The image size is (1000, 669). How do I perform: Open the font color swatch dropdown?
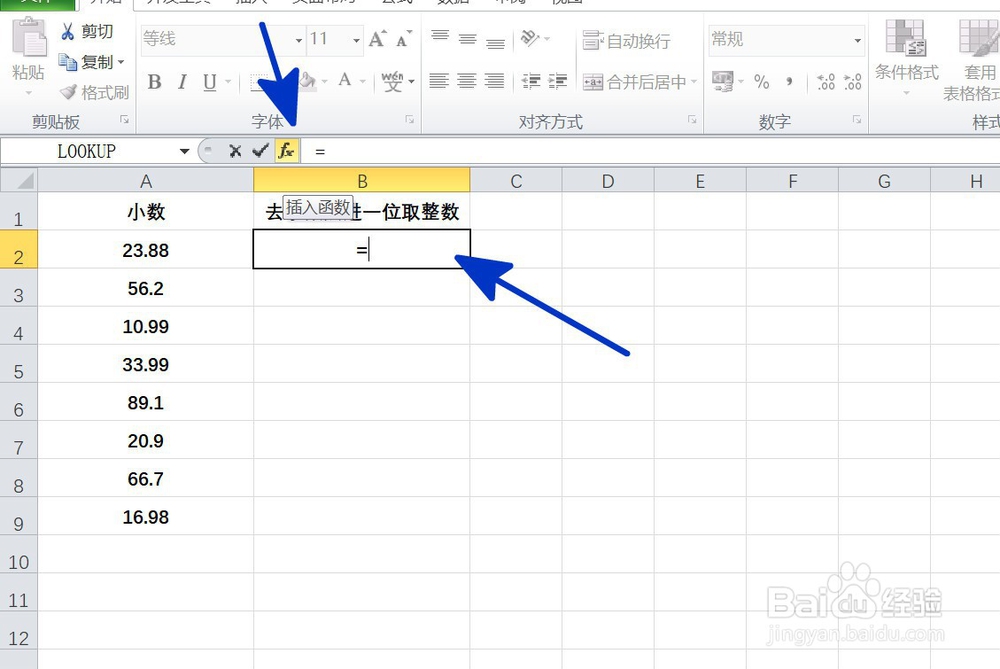click(x=361, y=82)
